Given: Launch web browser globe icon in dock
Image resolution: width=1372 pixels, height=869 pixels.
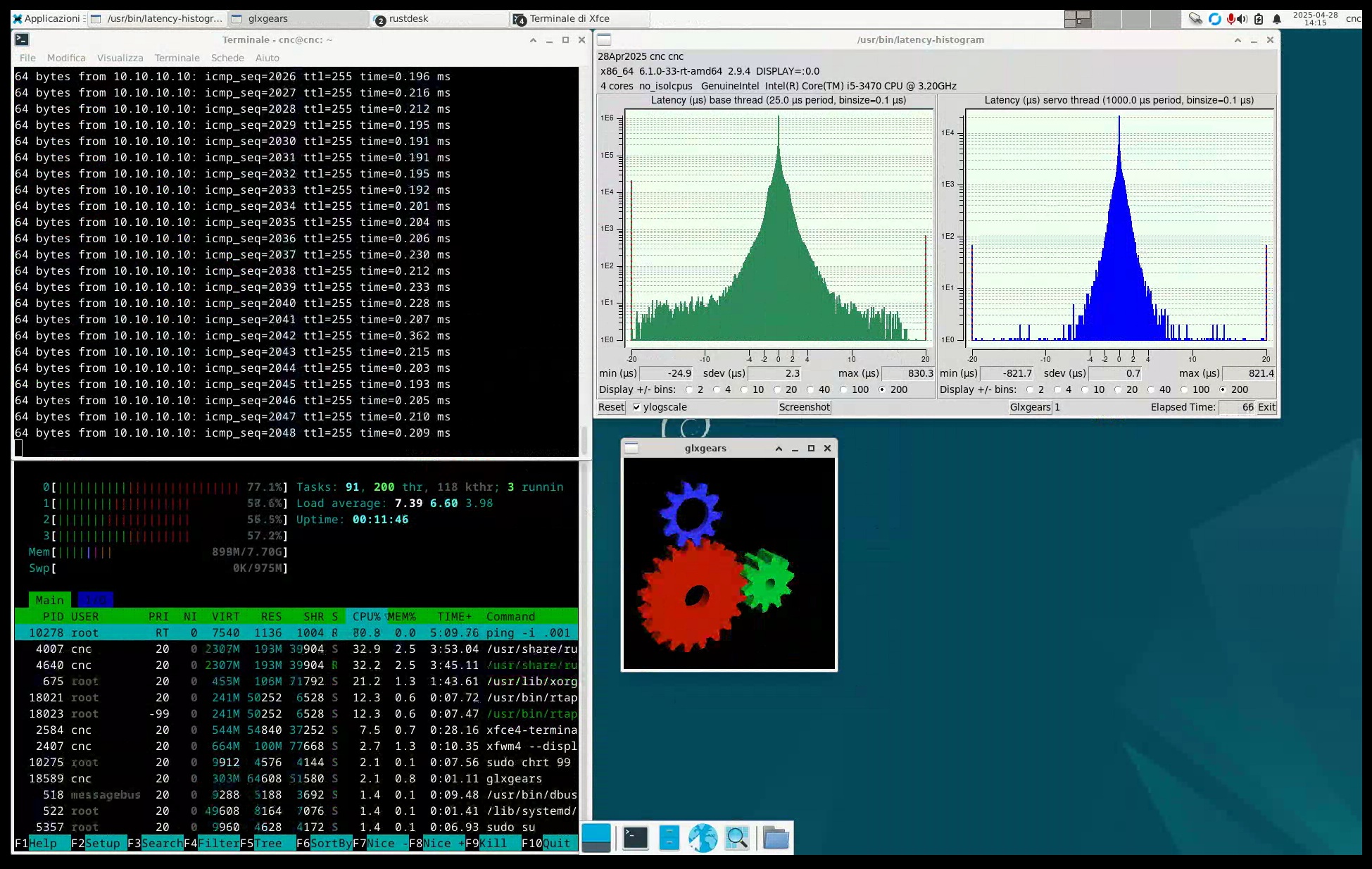Looking at the screenshot, I should tap(703, 838).
